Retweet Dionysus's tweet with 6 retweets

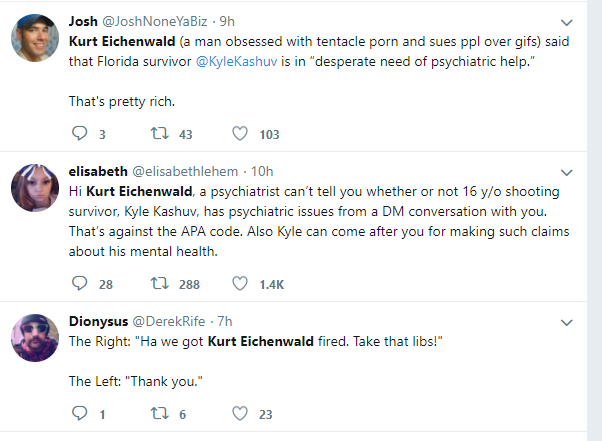pos(159,413)
